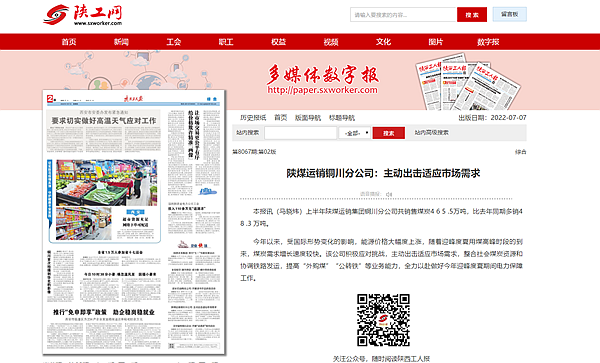The height and width of the screenshot is (363, 600).
Task: Click the in-site red 搜索 button
Action: pyautogui.click(x=389, y=133)
